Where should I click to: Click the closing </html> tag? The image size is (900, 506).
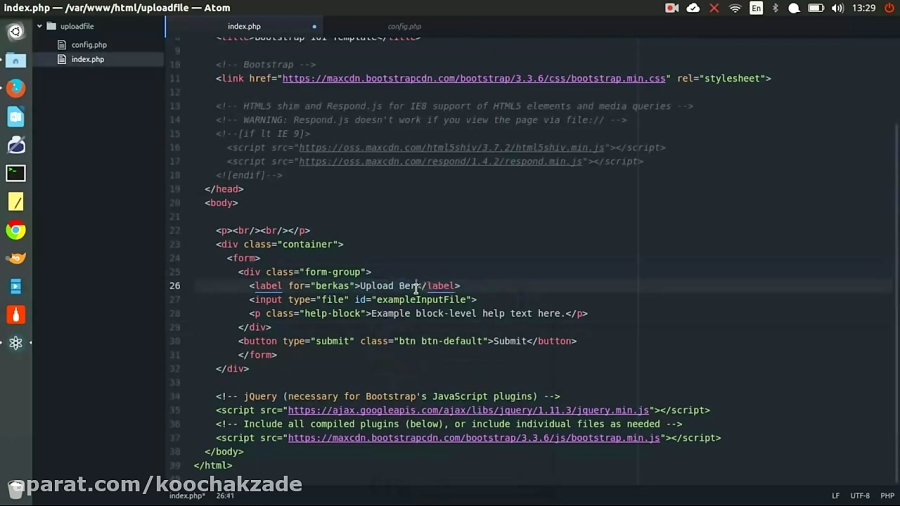click(213, 465)
